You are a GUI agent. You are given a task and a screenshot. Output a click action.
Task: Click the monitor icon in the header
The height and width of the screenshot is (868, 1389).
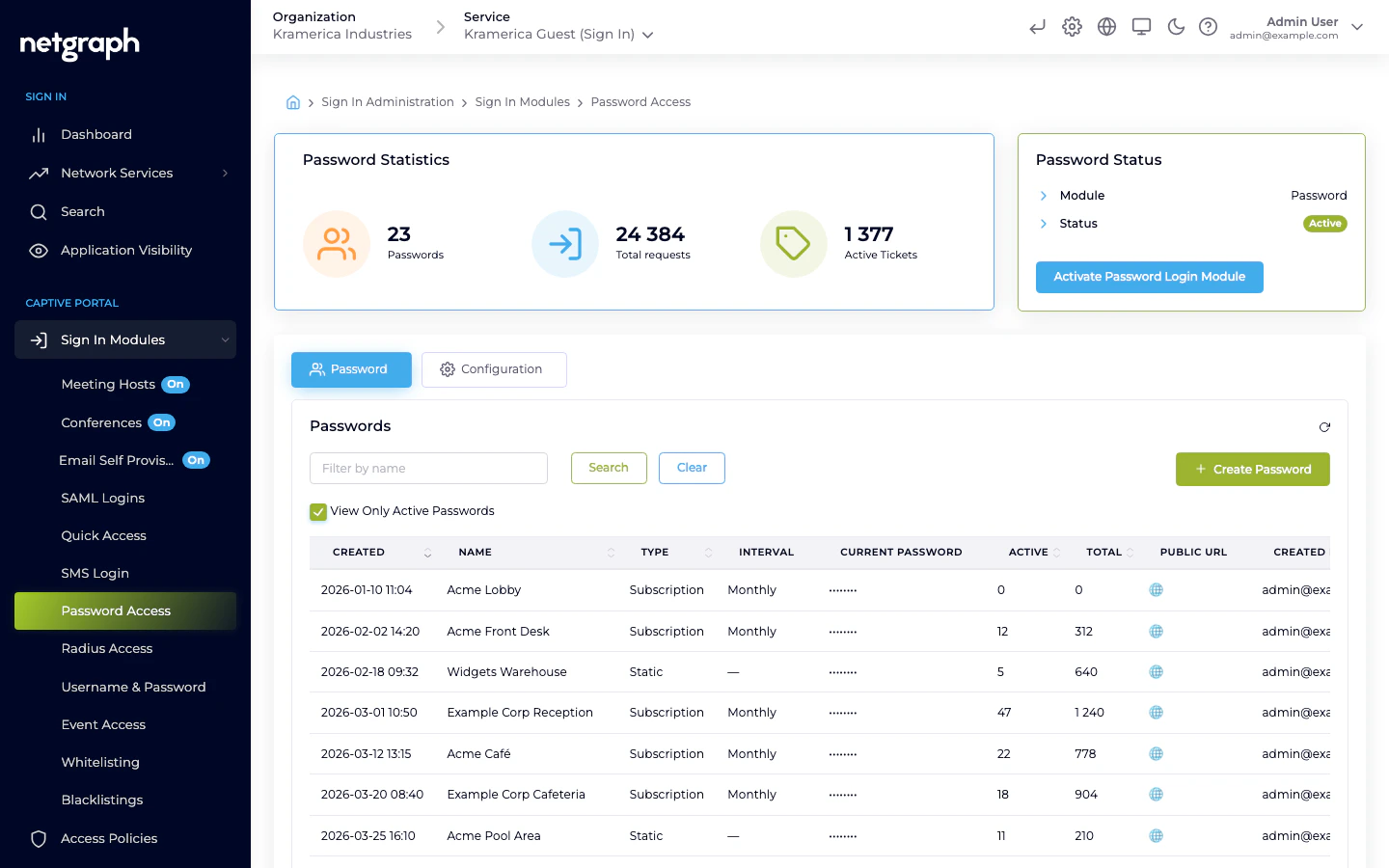(x=1141, y=27)
